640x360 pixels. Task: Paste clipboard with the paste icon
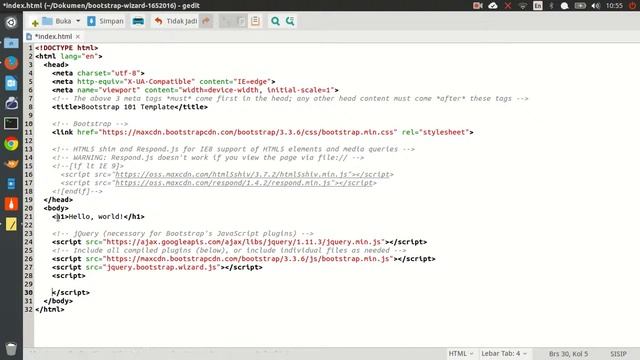pos(256,21)
